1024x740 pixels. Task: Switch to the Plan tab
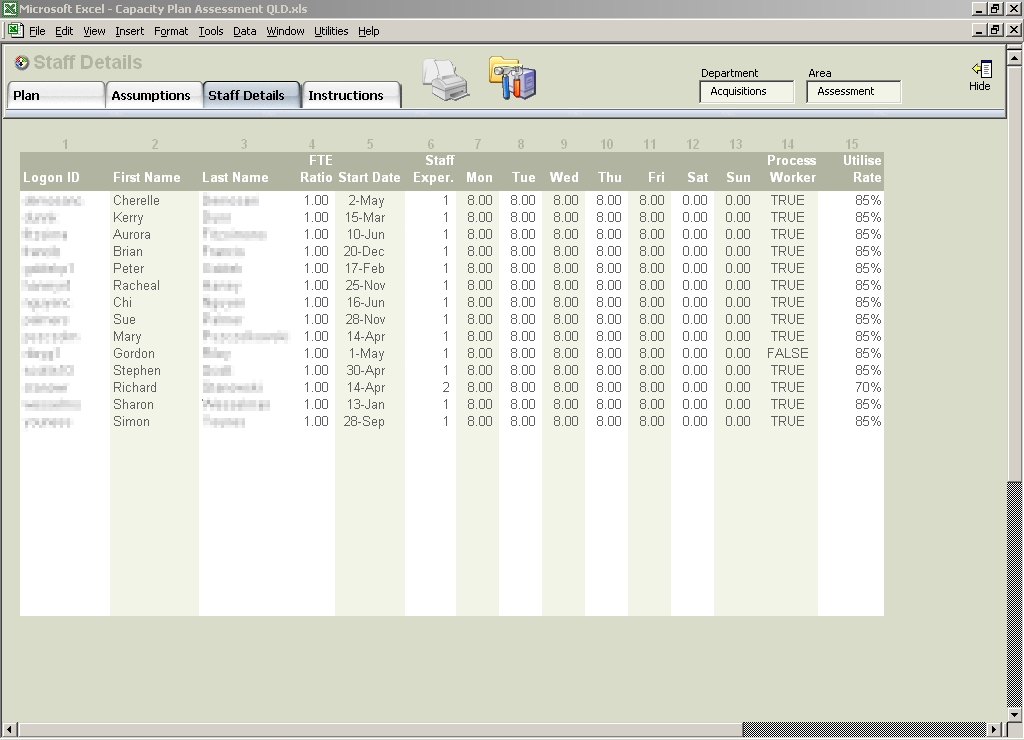click(x=56, y=95)
